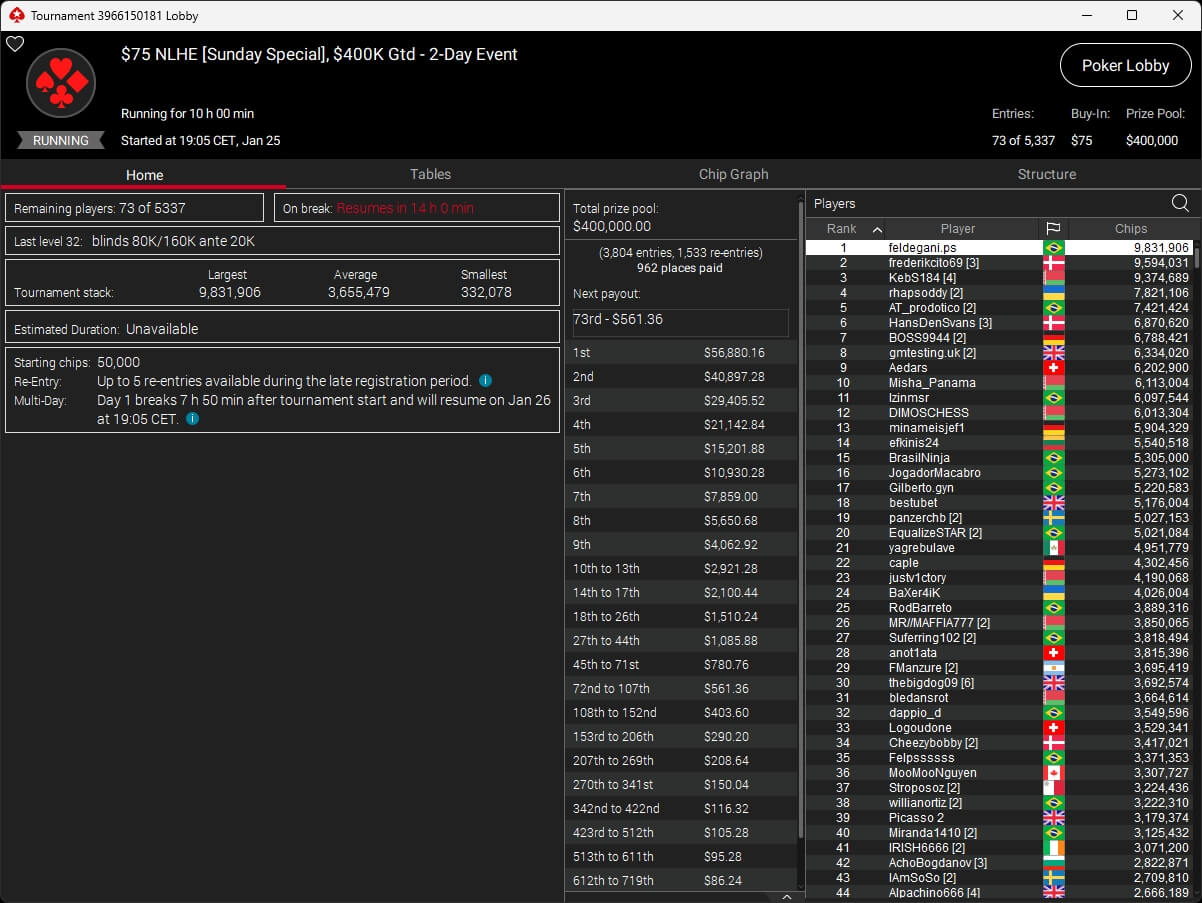
Task: Sort players by Rank column header
Action: coord(845,229)
